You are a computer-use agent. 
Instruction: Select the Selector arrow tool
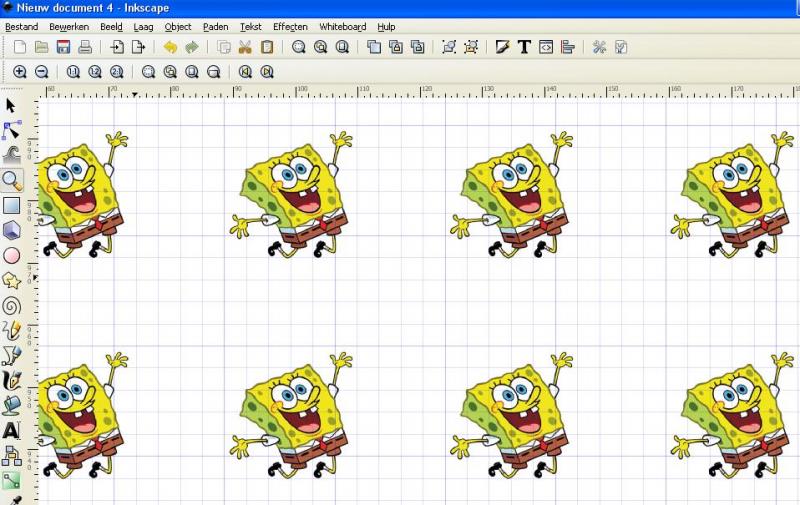click(11, 106)
